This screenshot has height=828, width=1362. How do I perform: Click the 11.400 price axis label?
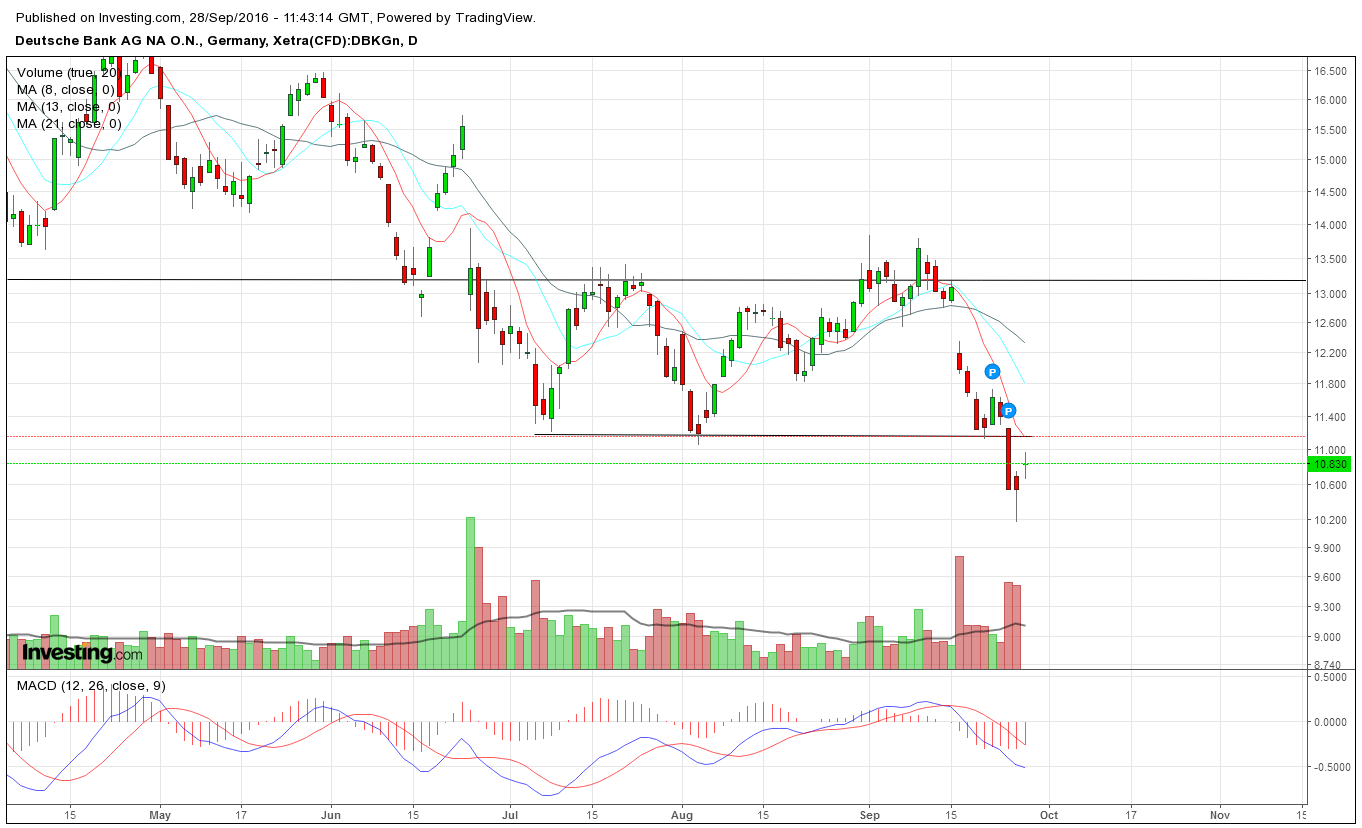[x=1331, y=417]
